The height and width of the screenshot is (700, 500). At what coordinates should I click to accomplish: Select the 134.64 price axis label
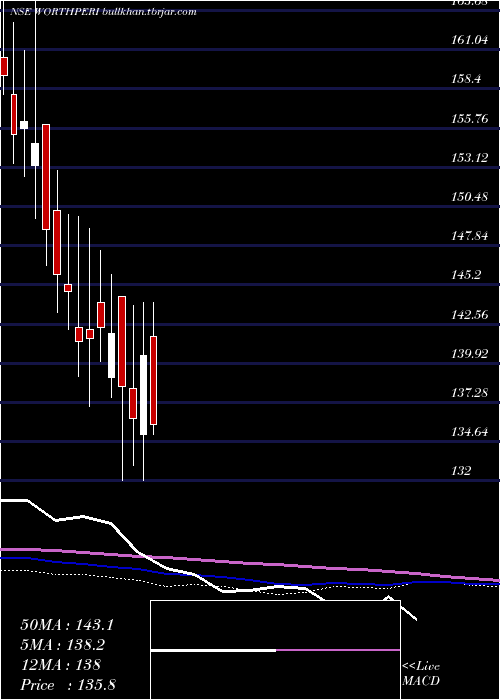470,432
